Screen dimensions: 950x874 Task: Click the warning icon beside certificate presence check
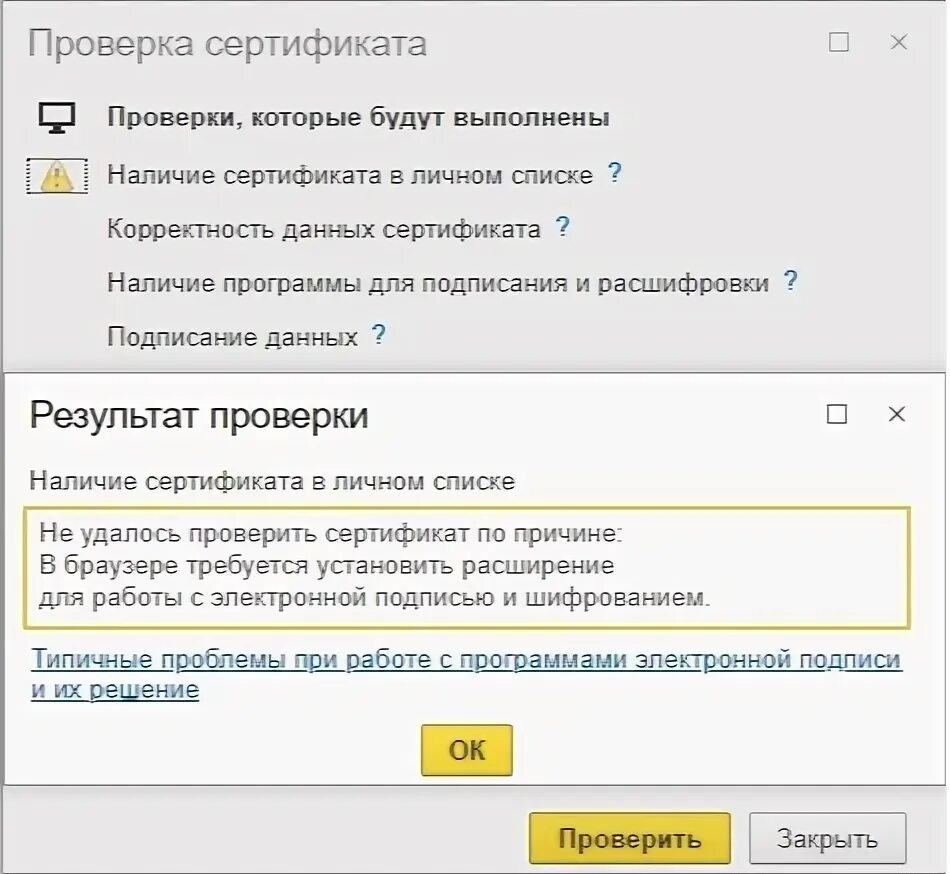point(57,176)
